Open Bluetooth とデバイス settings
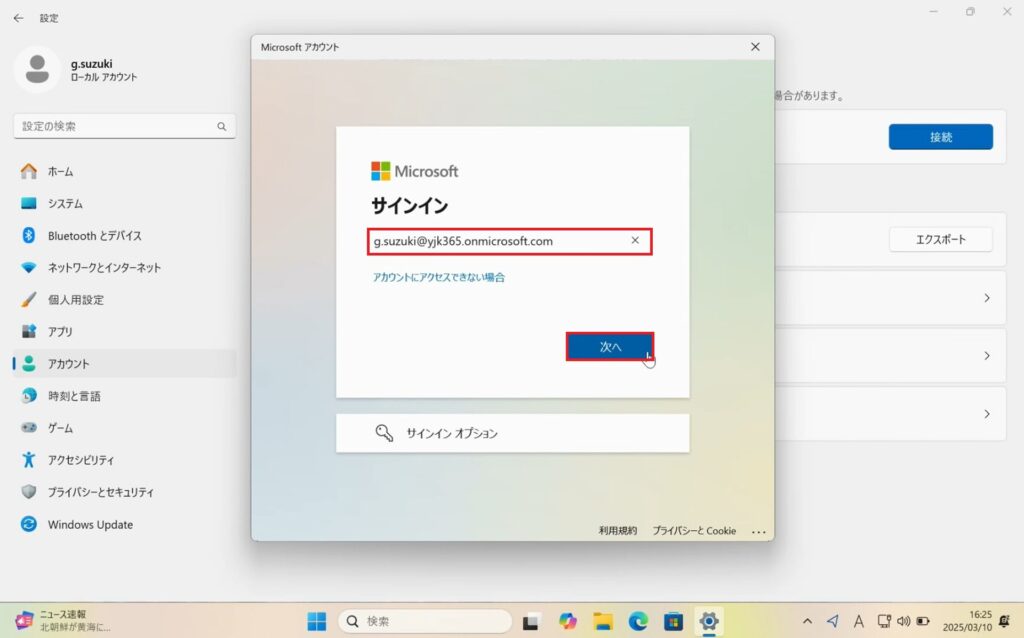The width and height of the screenshot is (1024, 638). point(124,236)
